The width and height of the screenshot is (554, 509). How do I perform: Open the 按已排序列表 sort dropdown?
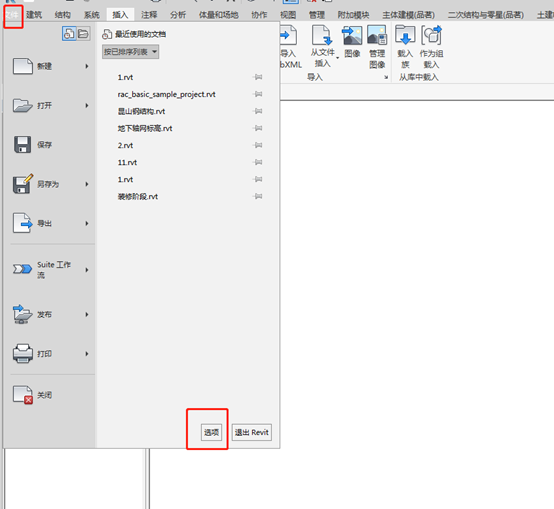(130, 52)
